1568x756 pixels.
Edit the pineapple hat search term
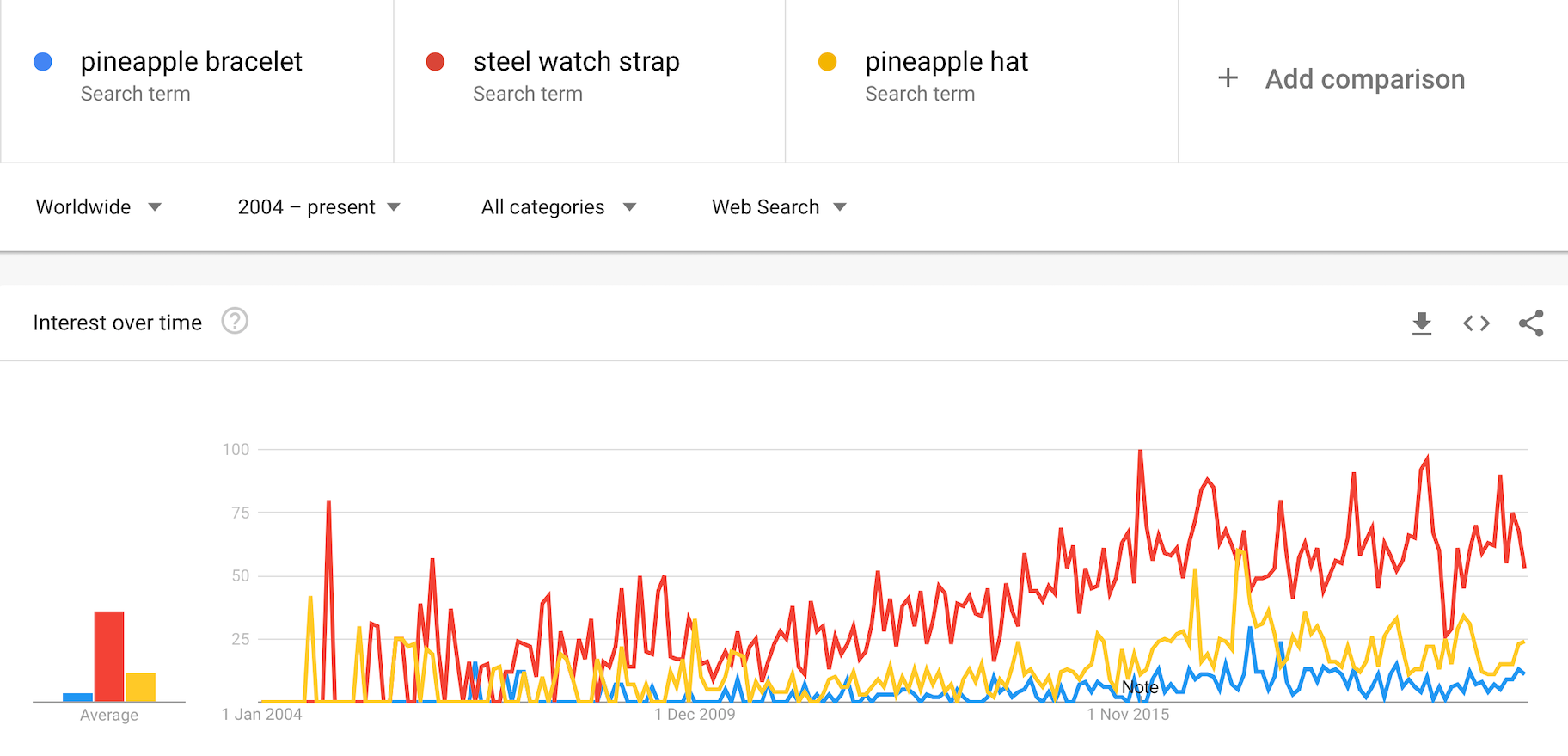[x=946, y=62]
